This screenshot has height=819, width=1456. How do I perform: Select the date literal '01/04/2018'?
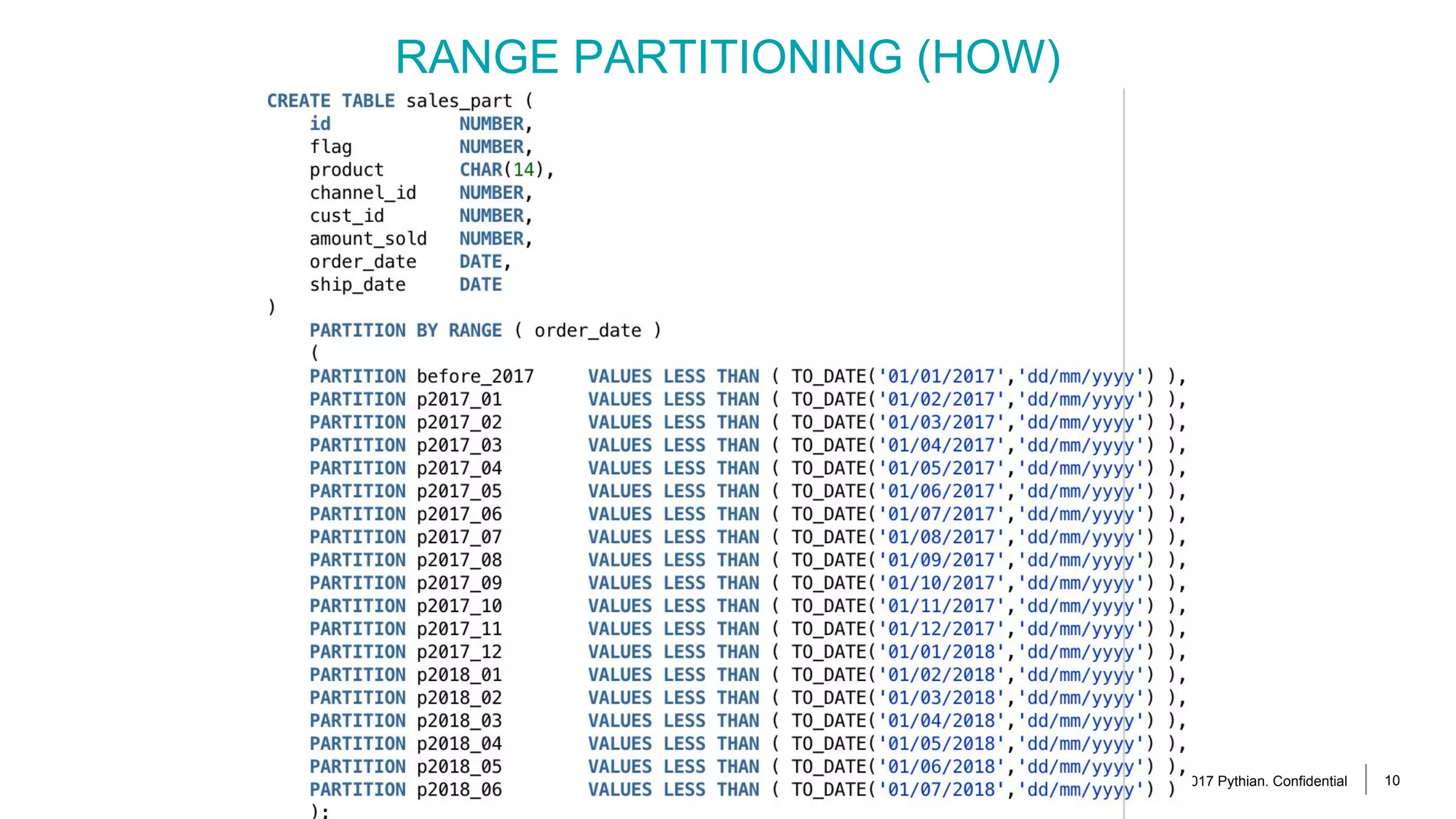click(941, 721)
